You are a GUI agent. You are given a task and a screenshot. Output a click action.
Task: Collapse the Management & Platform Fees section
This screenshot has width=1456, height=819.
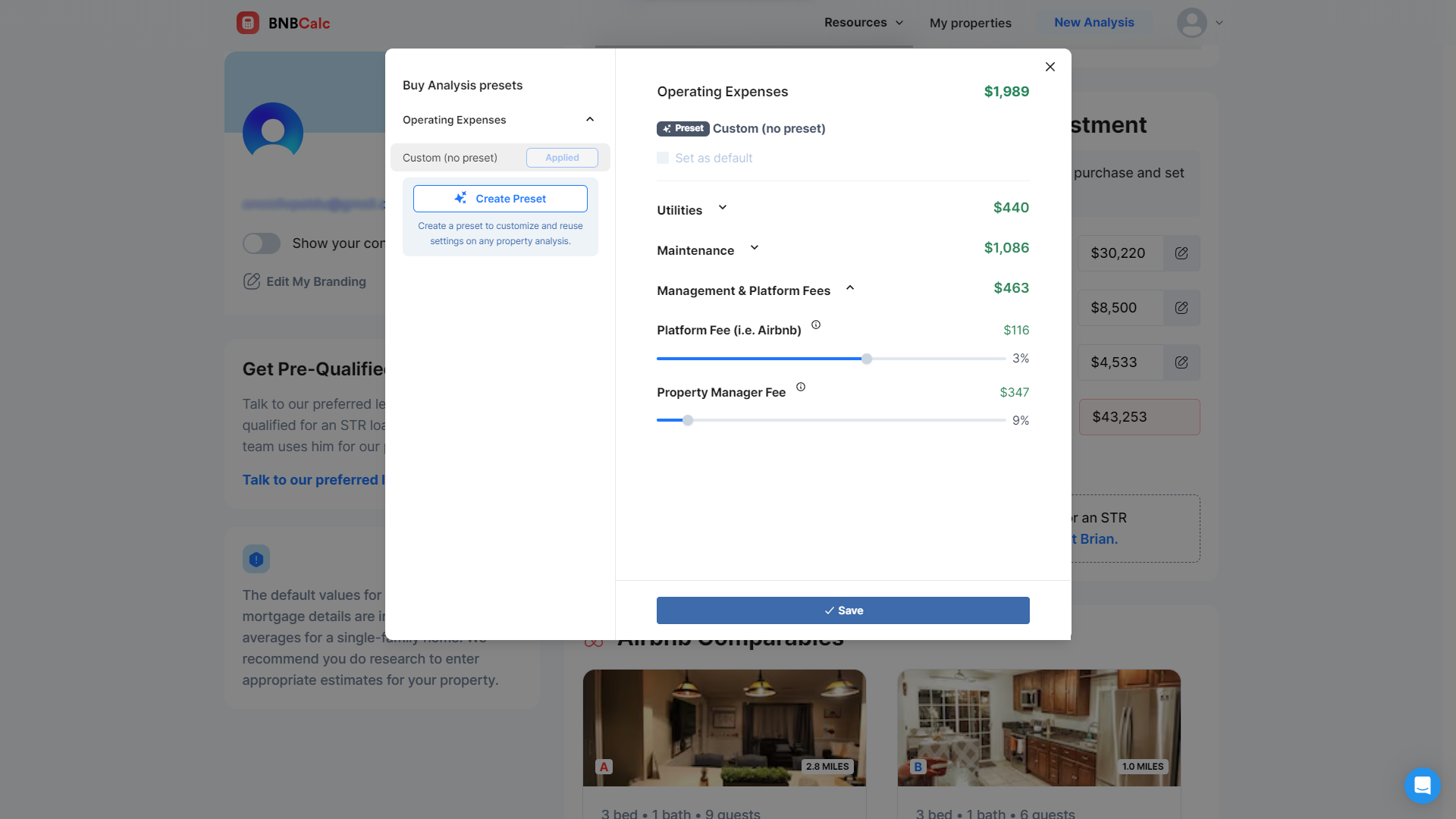pos(849,288)
